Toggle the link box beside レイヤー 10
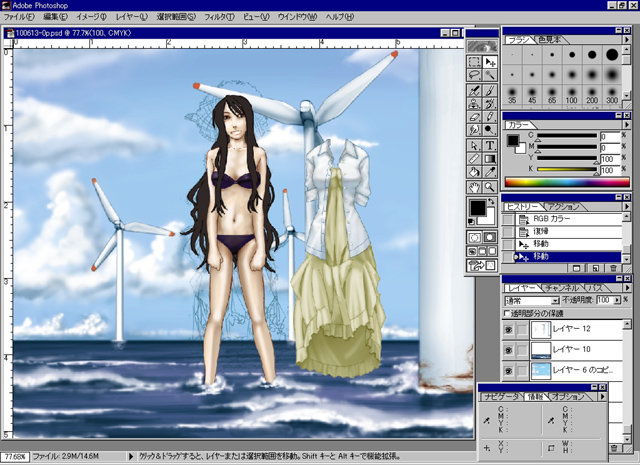This screenshot has width=640, height=465. [x=522, y=350]
